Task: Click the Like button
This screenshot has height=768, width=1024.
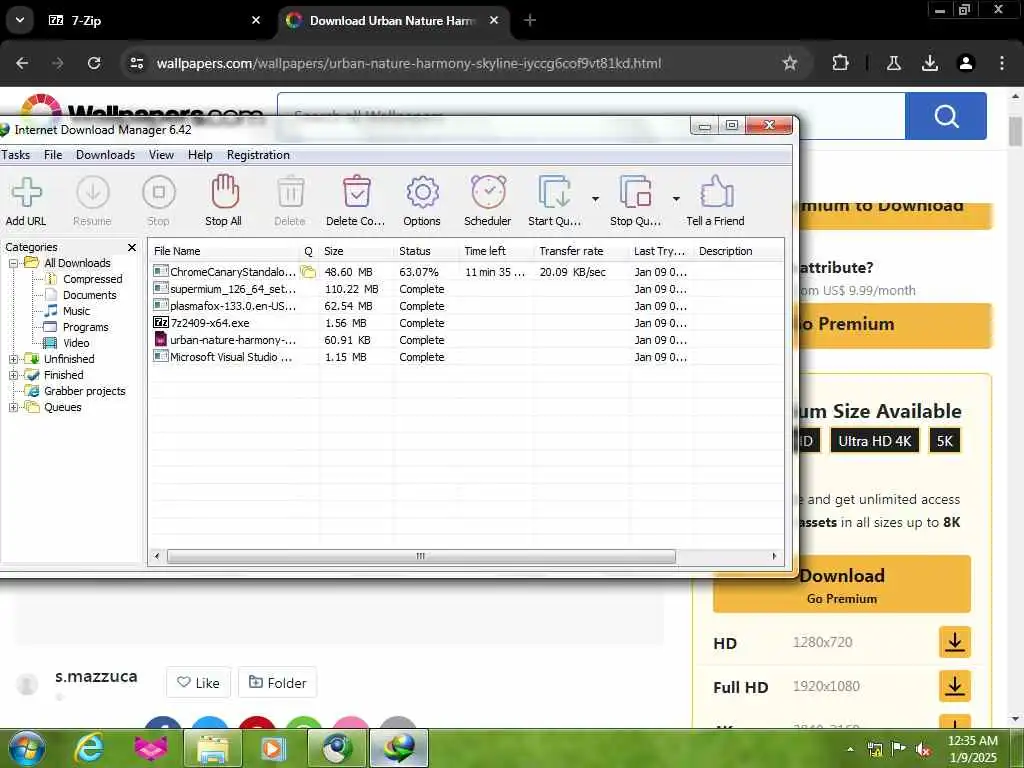Action: tap(199, 682)
